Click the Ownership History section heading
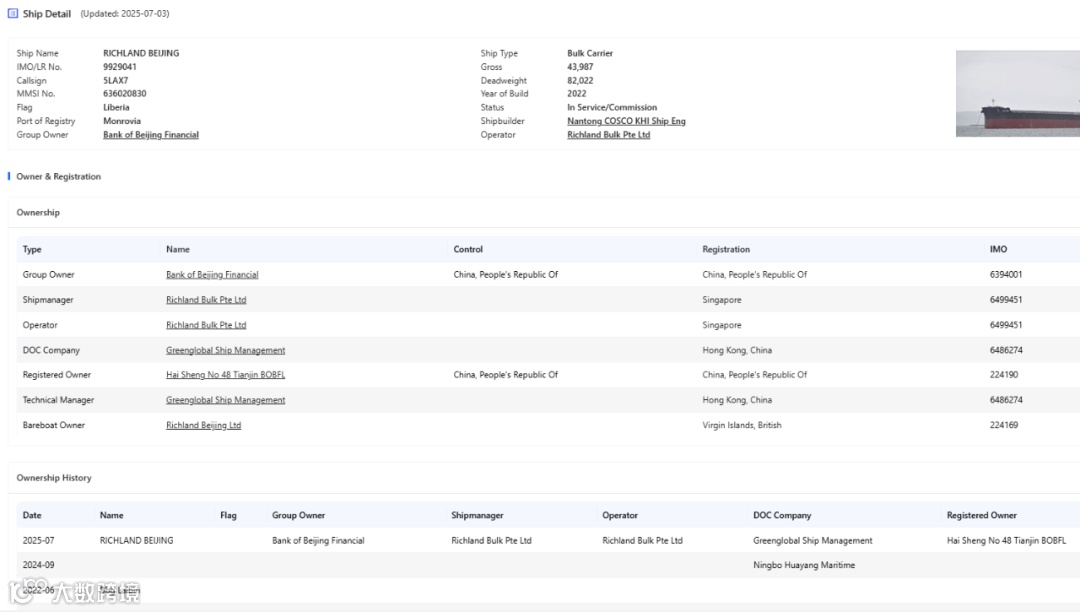This screenshot has width=1080, height=612. pos(54,478)
